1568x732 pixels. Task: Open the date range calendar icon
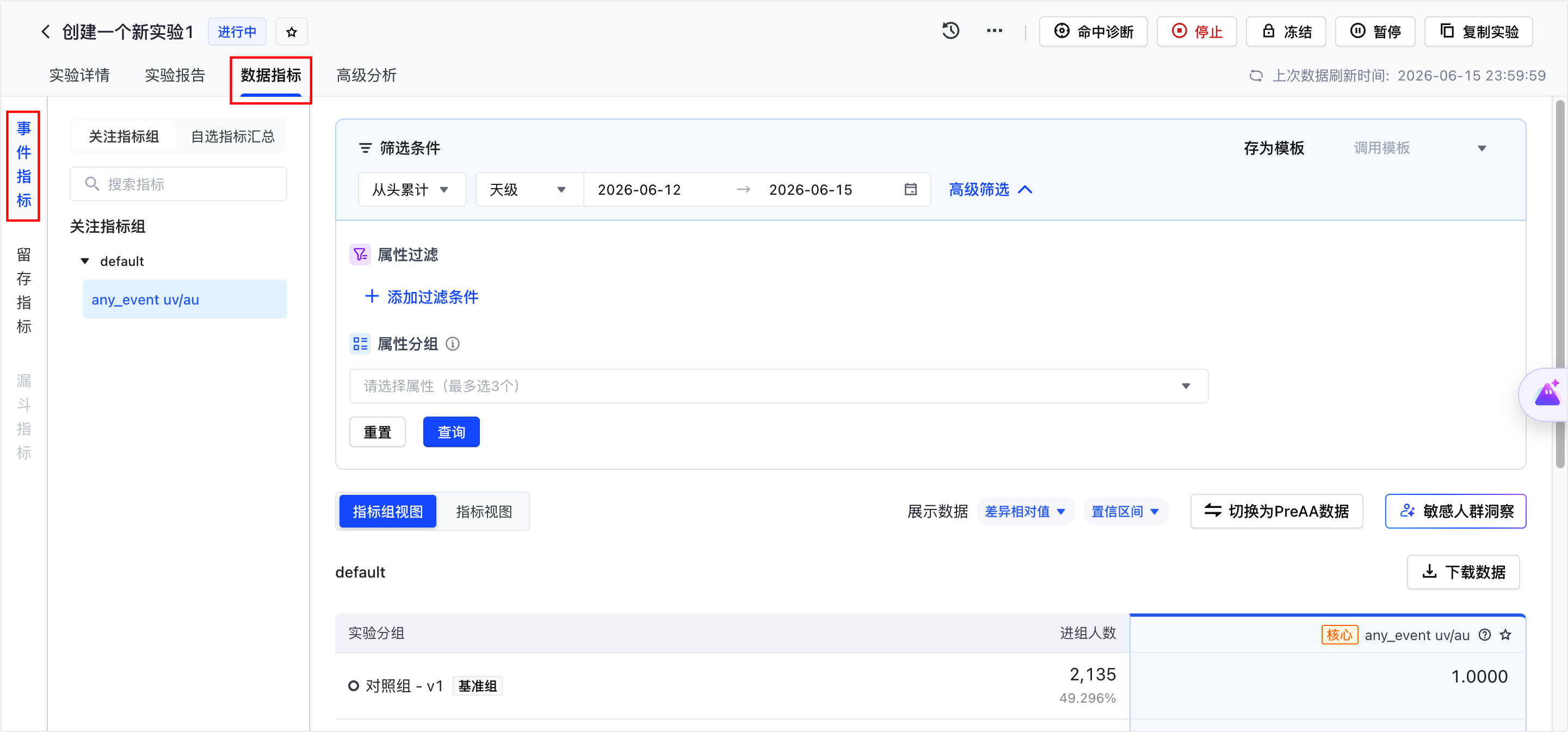click(x=911, y=189)
